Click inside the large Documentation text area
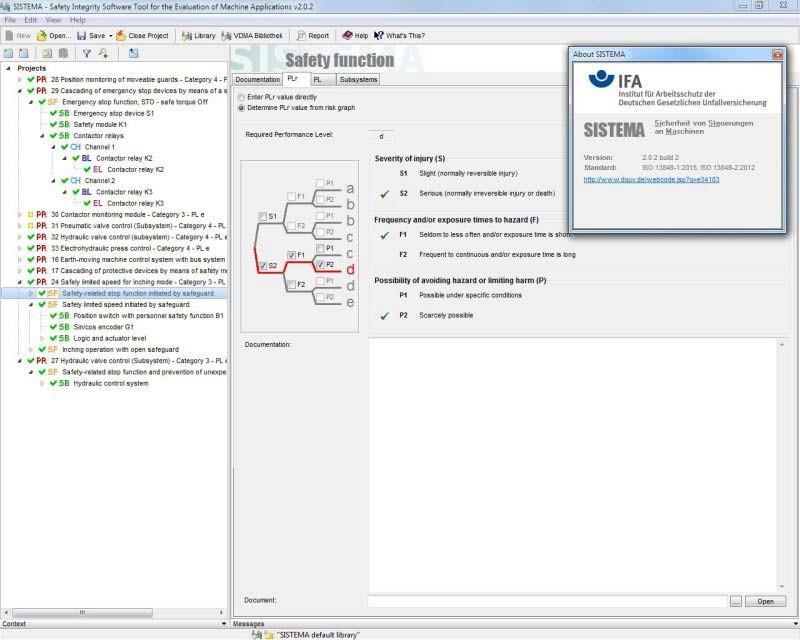The height and width of the screenshot is (640, 800). pos(572,465)
